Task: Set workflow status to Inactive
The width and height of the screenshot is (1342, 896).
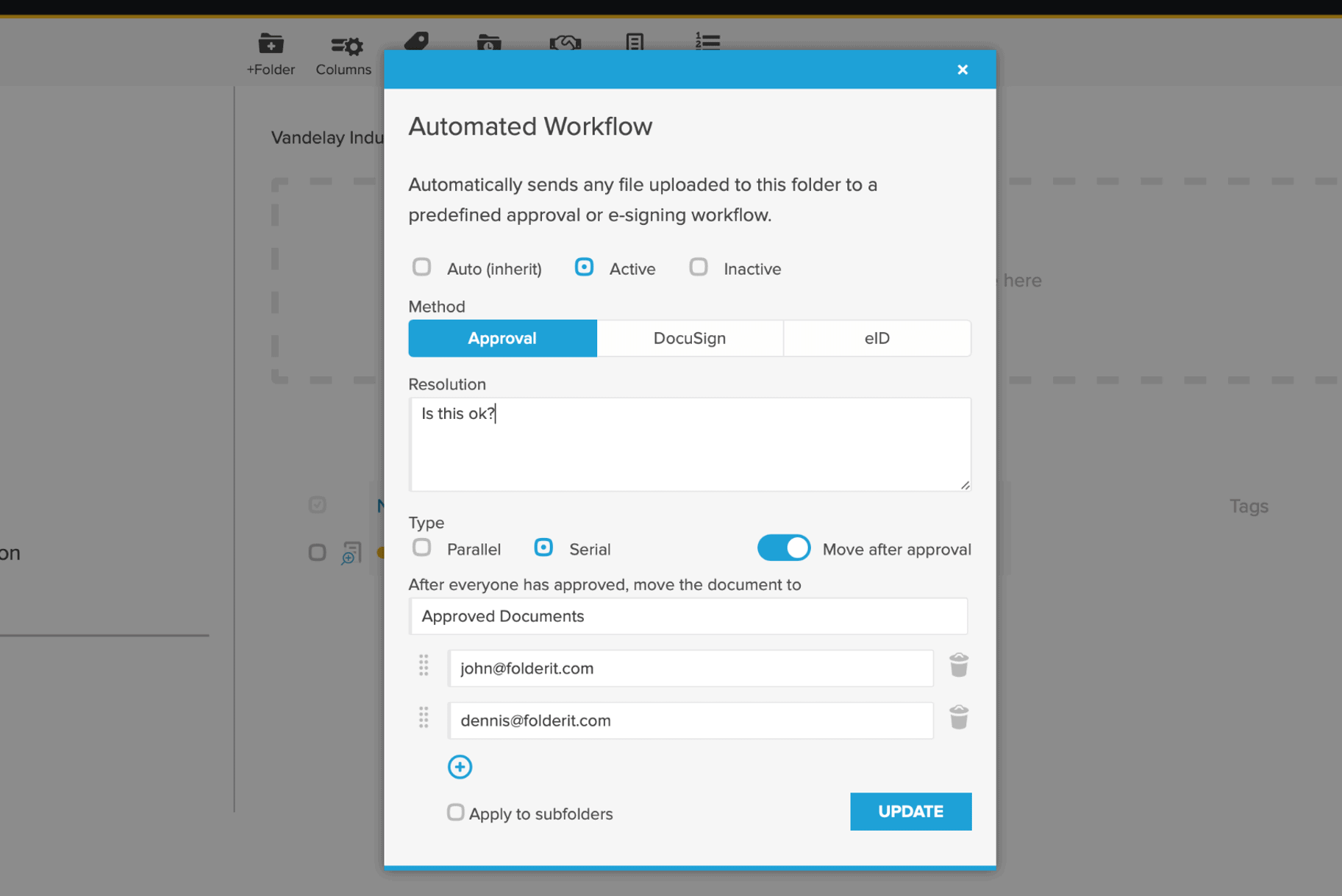Action: click(699, 268)
